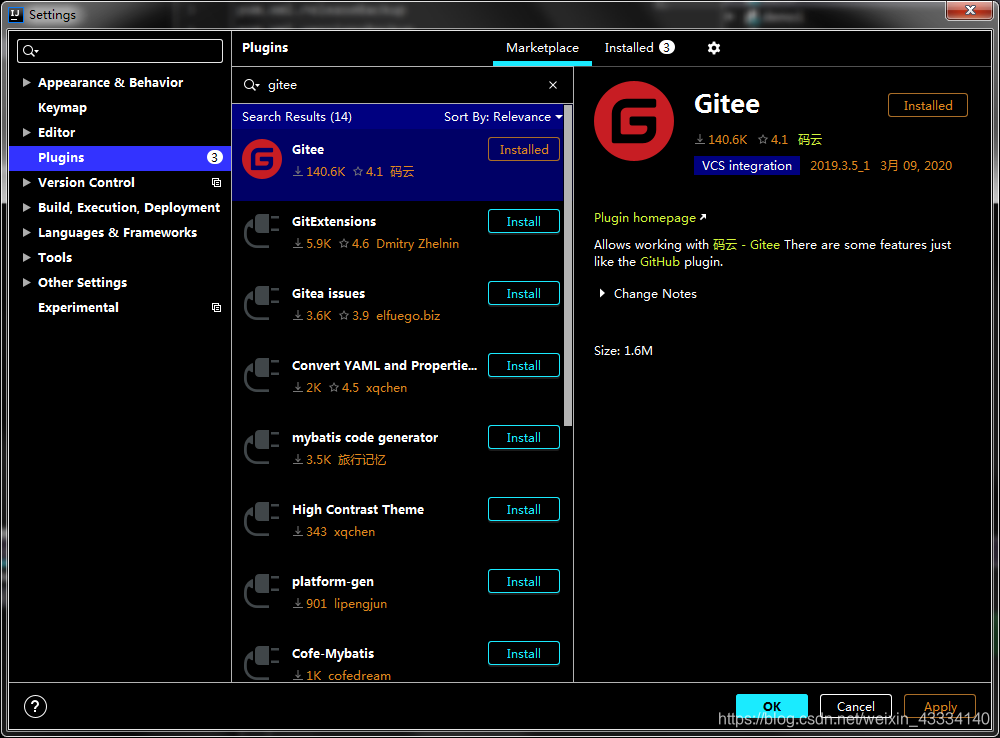Install the High Contrast Theme plugin
The width and height of the screenshot is (1000, 738).
tap(524, 510)
